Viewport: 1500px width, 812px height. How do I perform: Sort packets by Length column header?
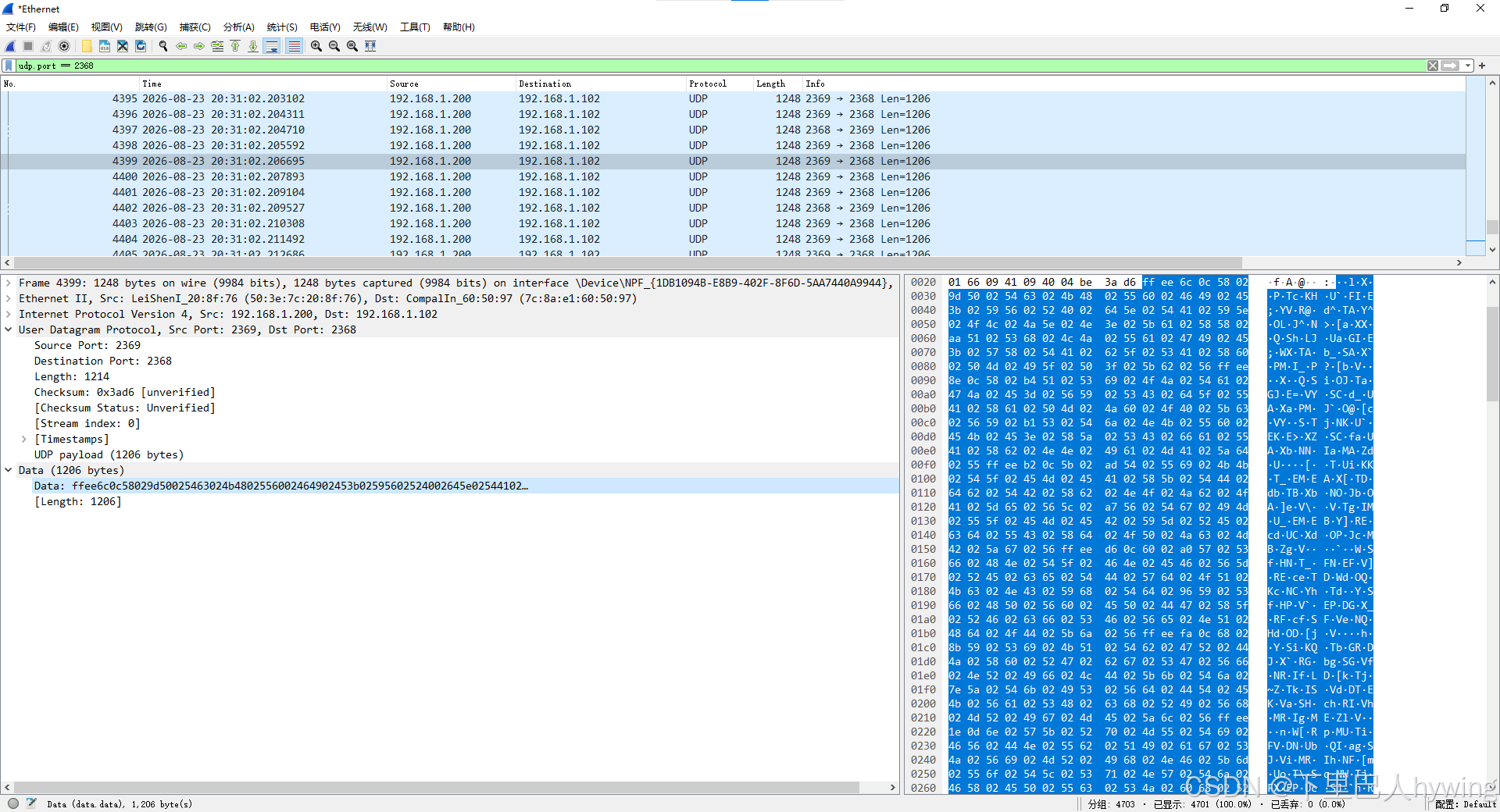[778, 84]
